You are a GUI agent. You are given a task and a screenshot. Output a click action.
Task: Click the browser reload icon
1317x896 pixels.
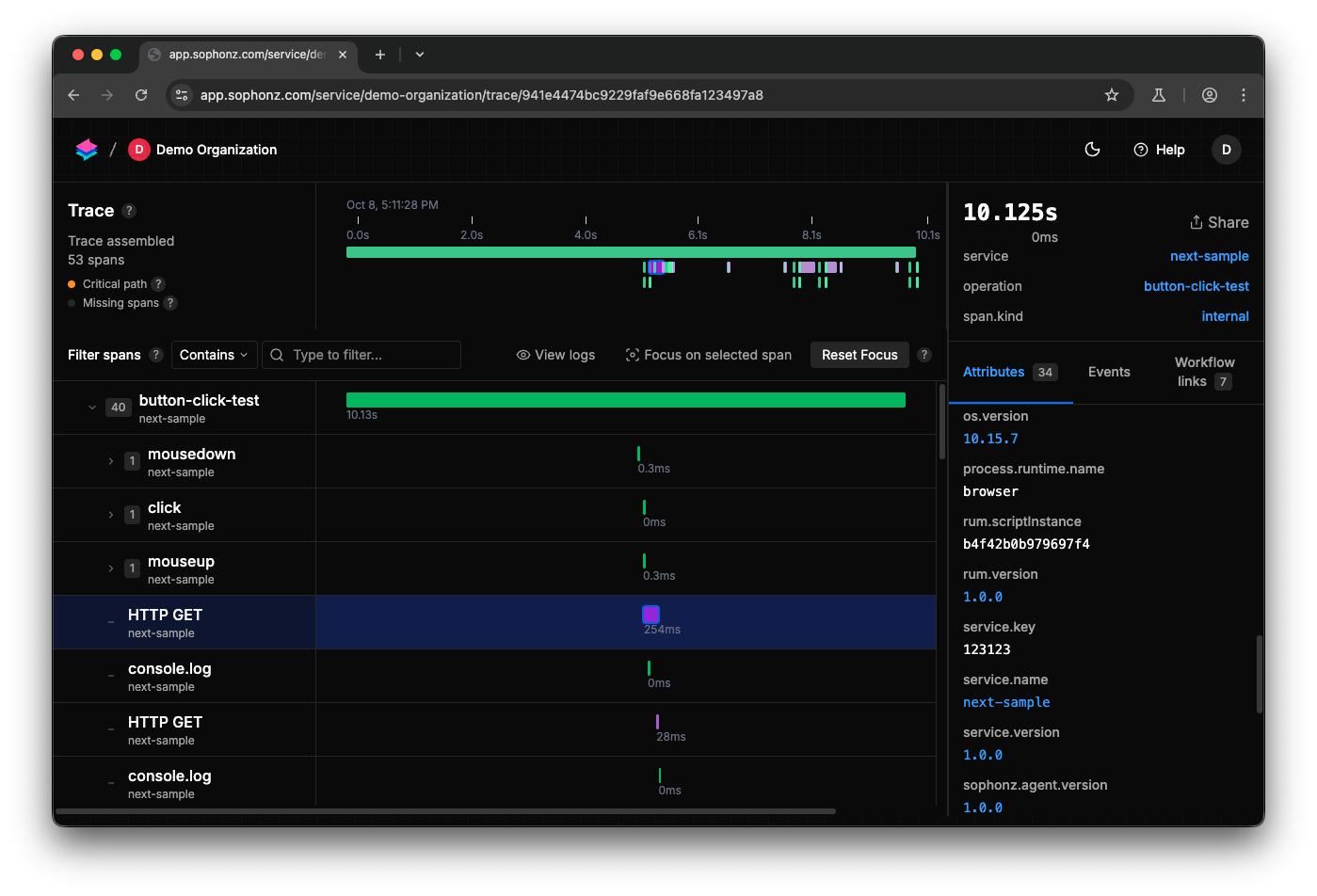pos(141,95)
